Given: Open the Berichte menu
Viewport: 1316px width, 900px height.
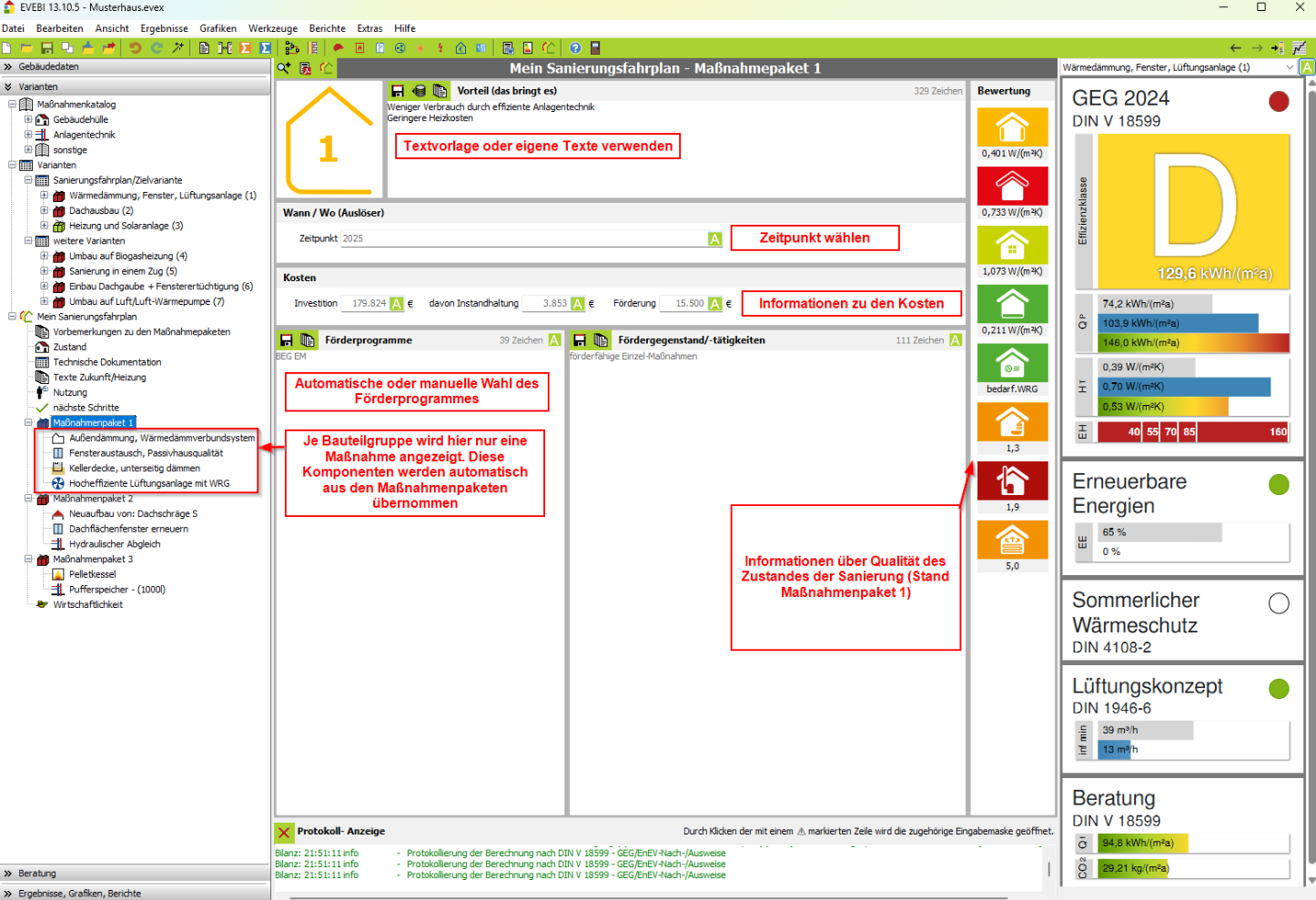Looking at the screenshot, I should coord(327,28).
